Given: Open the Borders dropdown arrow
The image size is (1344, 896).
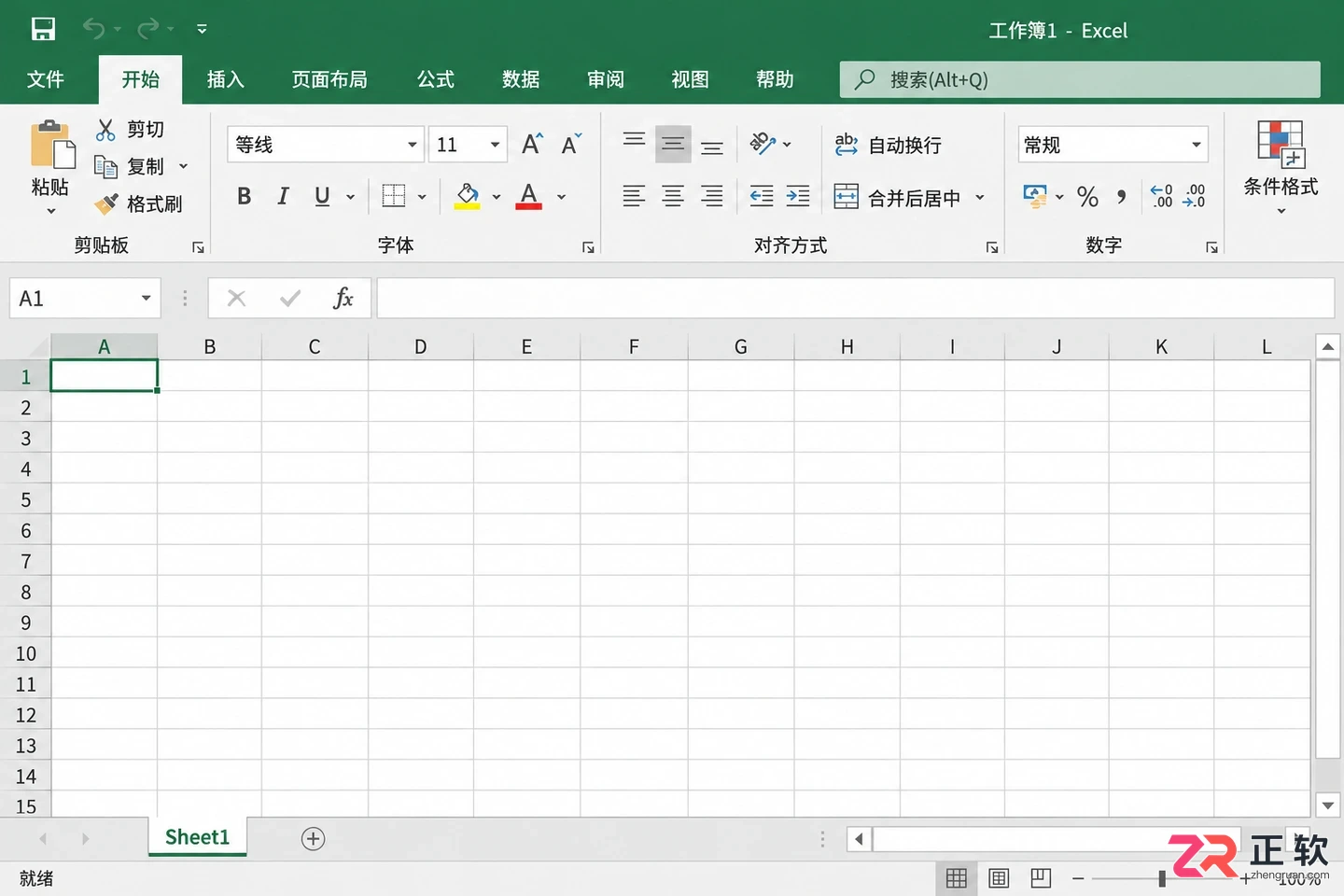Looking at the screenshot, I should tap(422, 197).
